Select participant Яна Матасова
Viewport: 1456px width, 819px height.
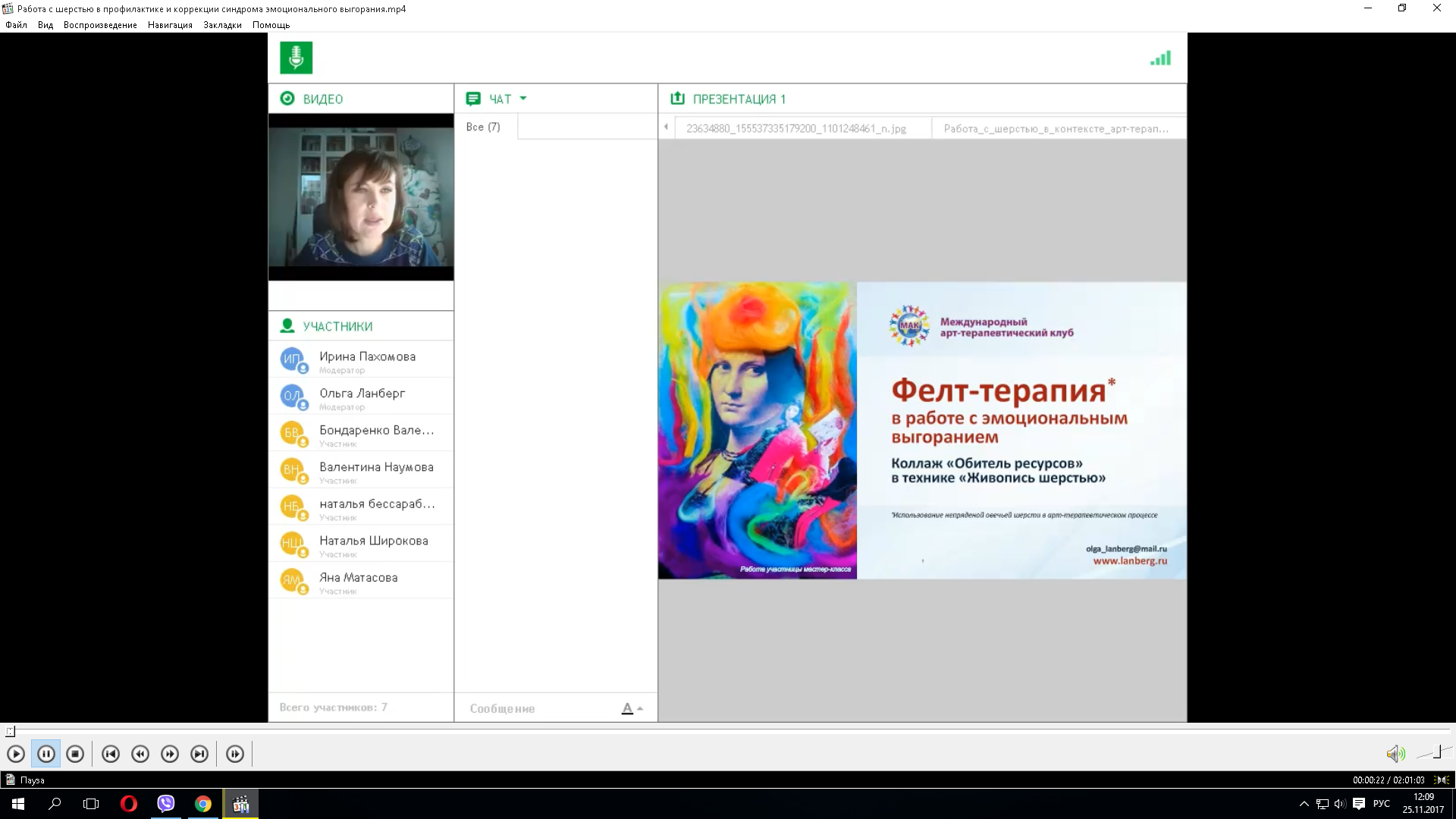click(x=361, y=580)
